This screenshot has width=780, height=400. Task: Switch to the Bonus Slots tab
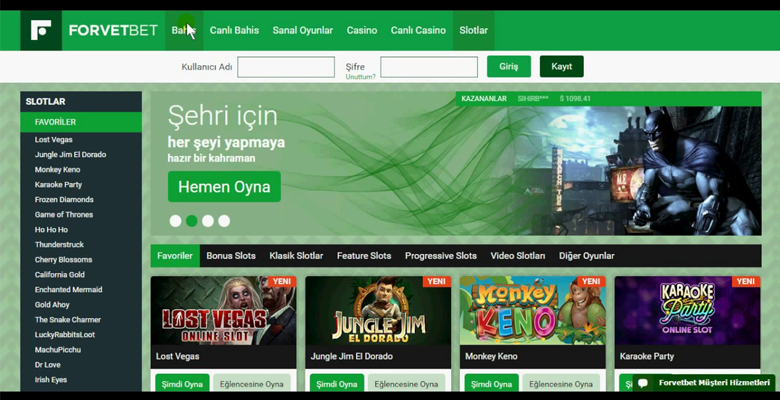coord(231,256)
